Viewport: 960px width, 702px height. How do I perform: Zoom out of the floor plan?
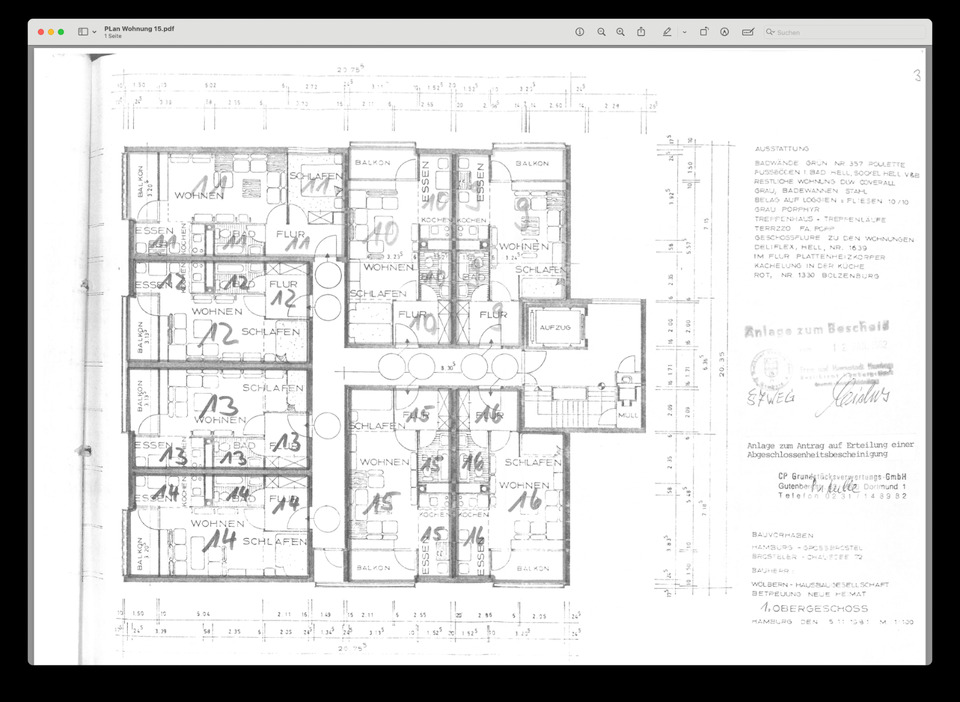click(601, 32)
